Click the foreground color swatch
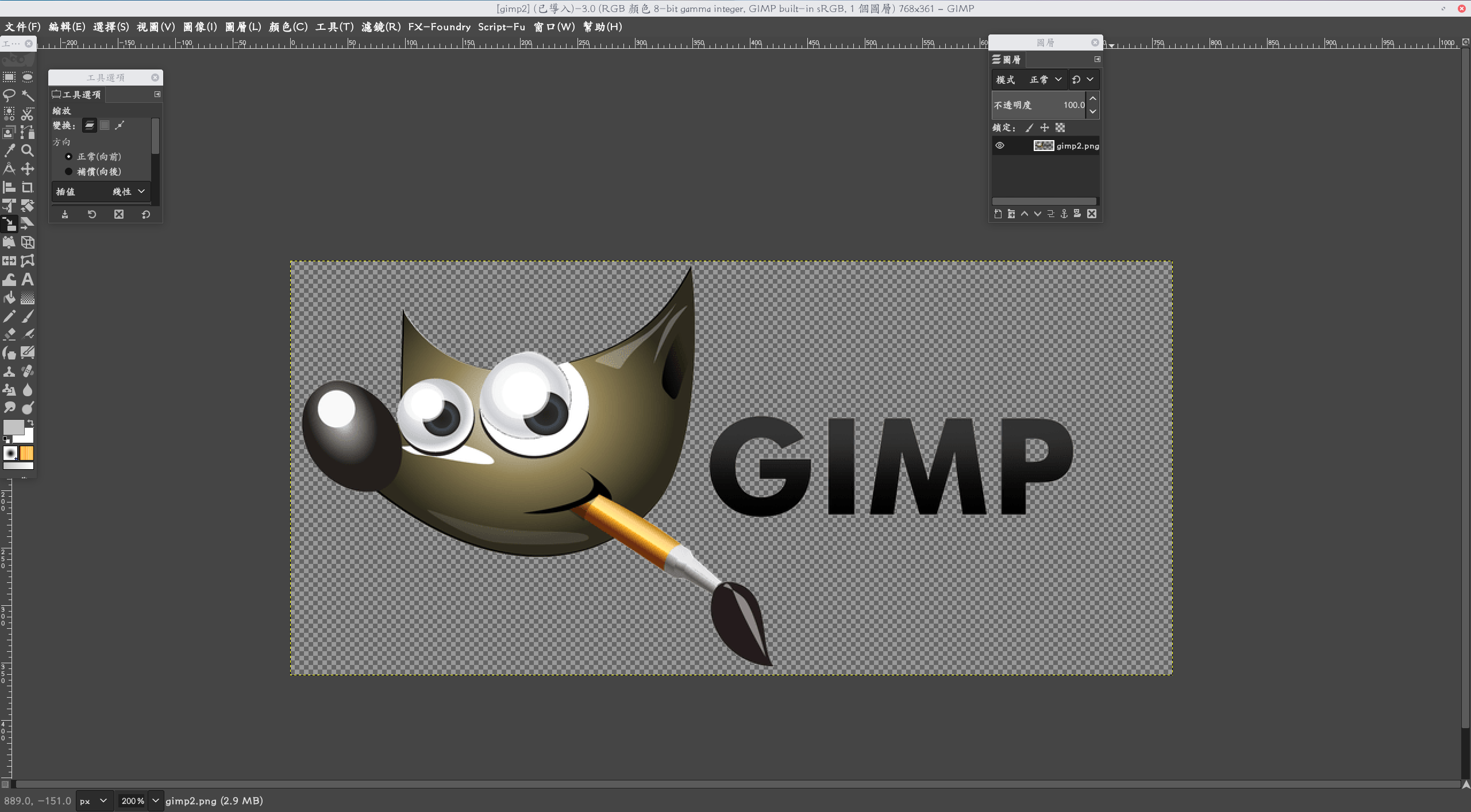 click(13, 427)
